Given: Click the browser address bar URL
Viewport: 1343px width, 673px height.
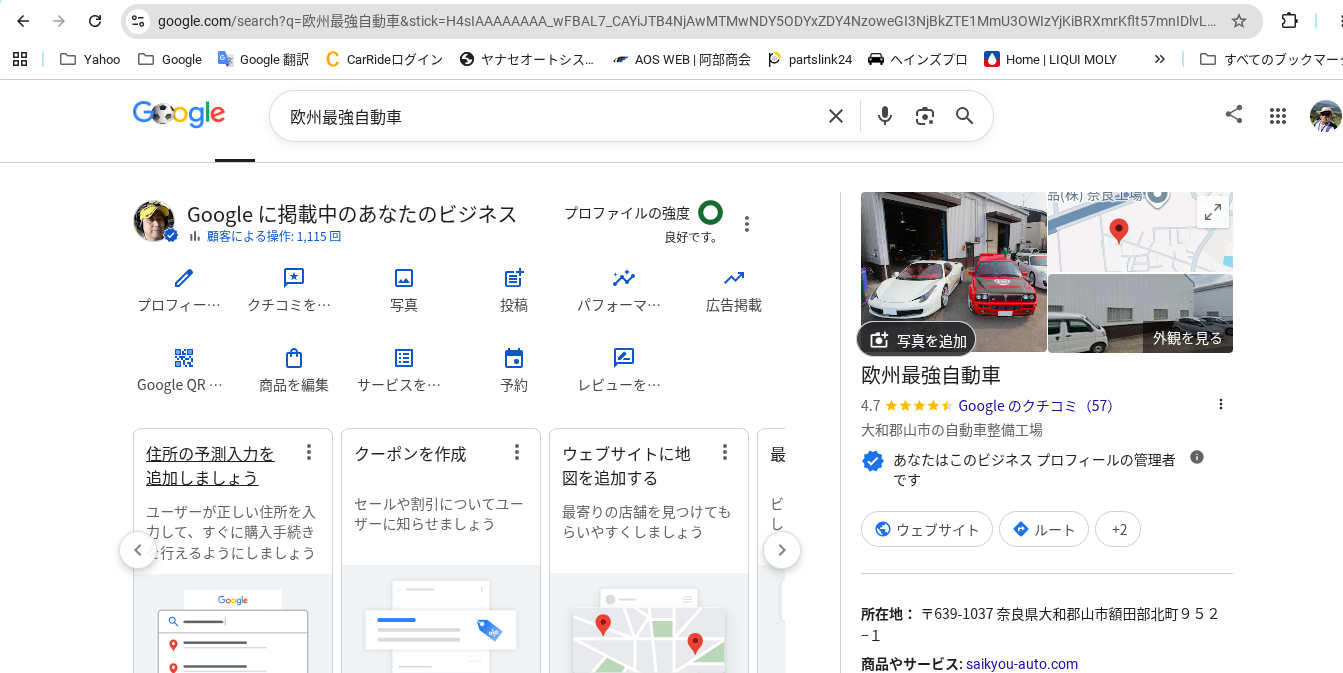Looking at the screenshot, I should pyautogui.click(x=687, y=20).
